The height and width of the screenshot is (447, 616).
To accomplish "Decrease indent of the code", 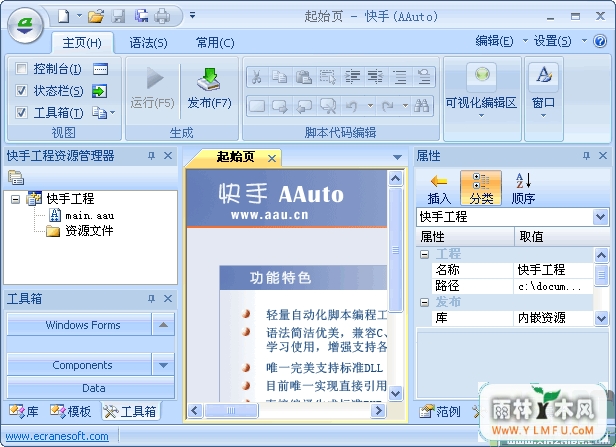I will point(376,77).
